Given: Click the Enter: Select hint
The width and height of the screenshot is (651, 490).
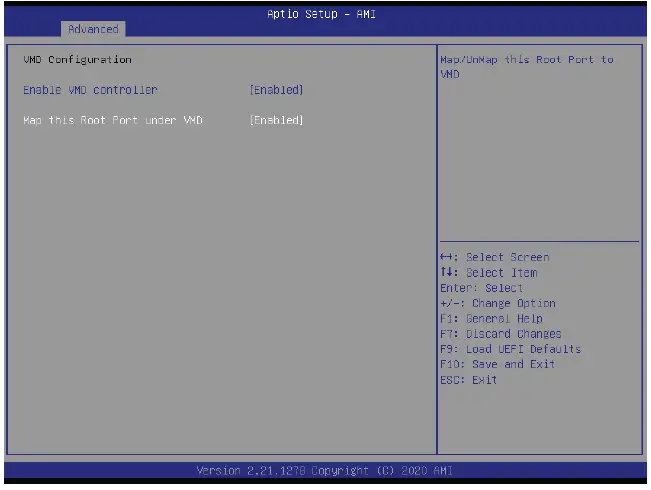Looking at the screenshot, I should pyautogui.click(x=482, y=288).
